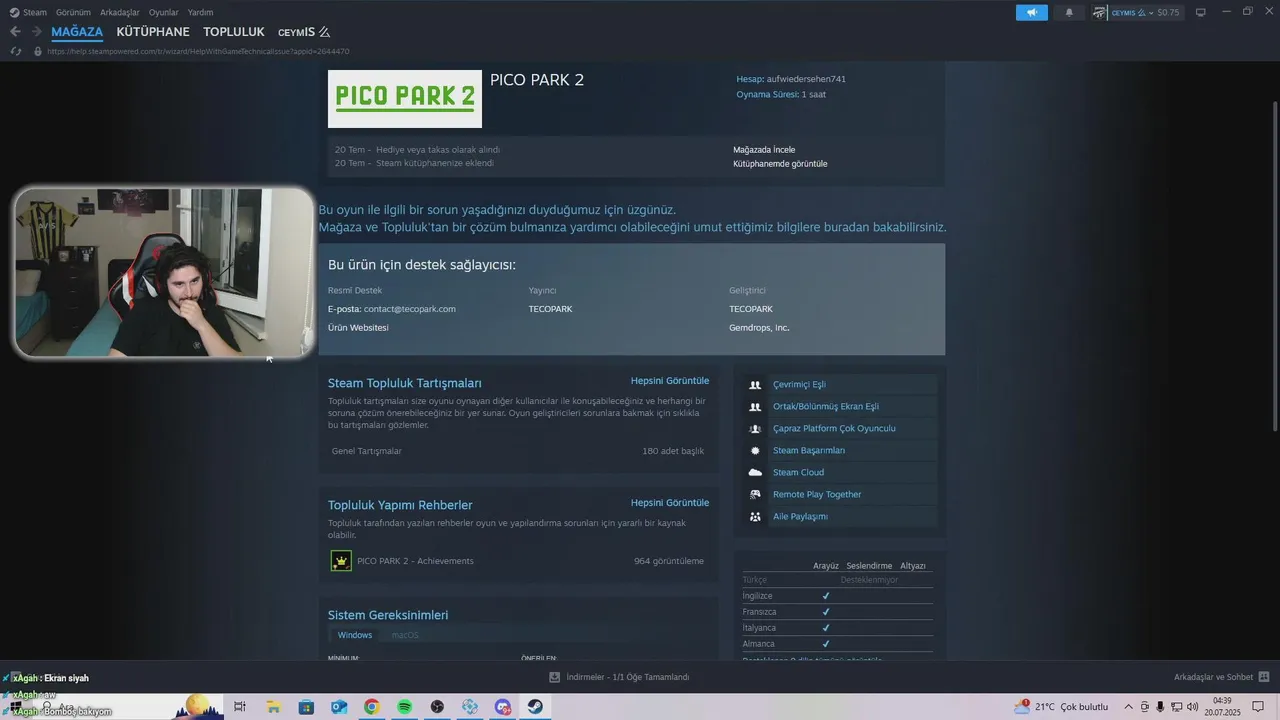Click the Gemdrops, Inc. developer link
The width and height of the screenshot is (1280, 720).
pyautogui.click(x=759, y=328)
